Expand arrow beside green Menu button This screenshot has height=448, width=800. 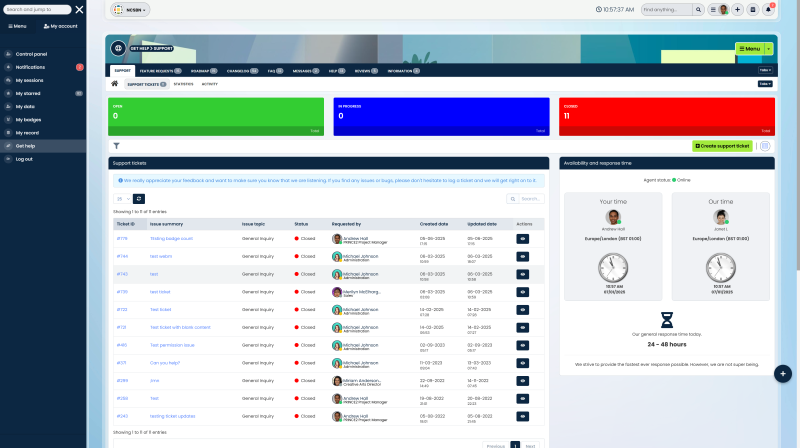coord(769,48)
